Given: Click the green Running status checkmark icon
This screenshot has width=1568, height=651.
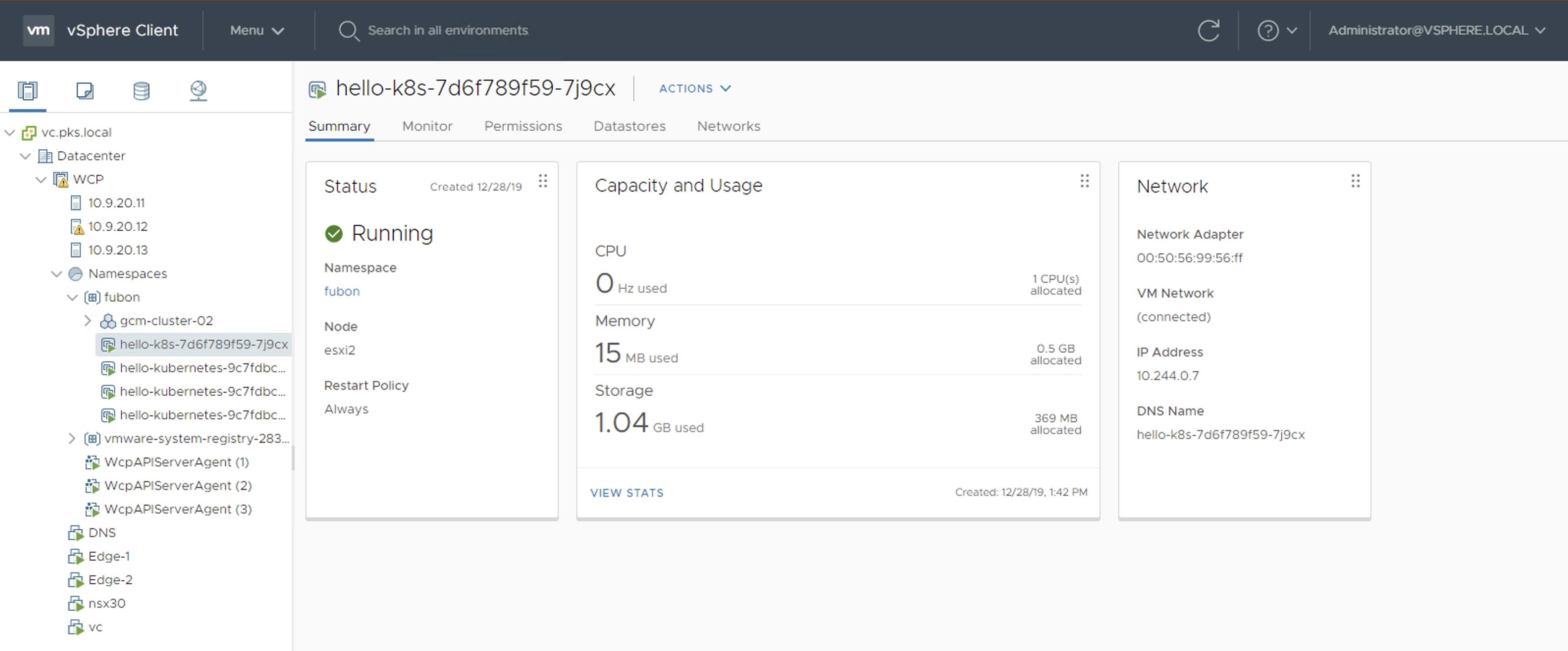Looking at the screenshot, I should coord(333,234).
